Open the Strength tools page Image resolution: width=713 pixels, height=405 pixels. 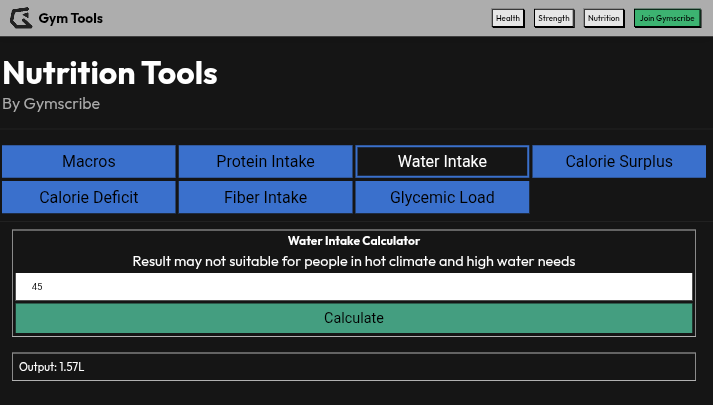tap(553, 18)
